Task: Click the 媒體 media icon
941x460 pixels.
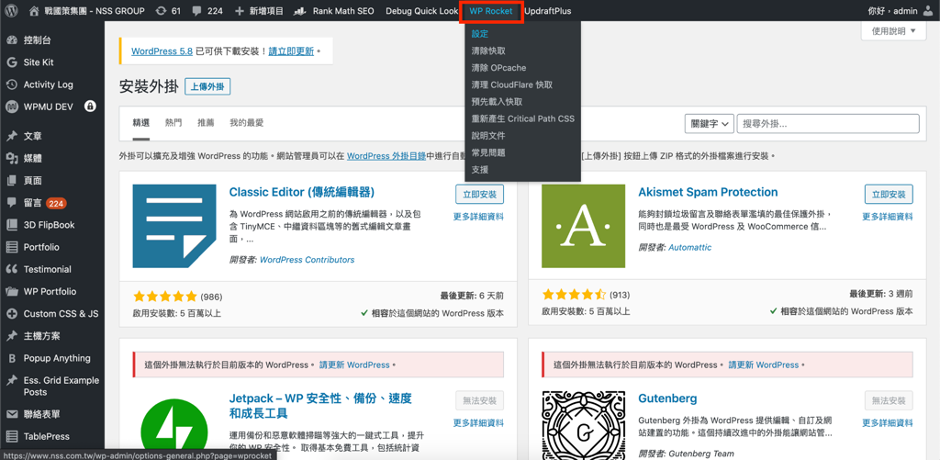Action: pos(11,158)
